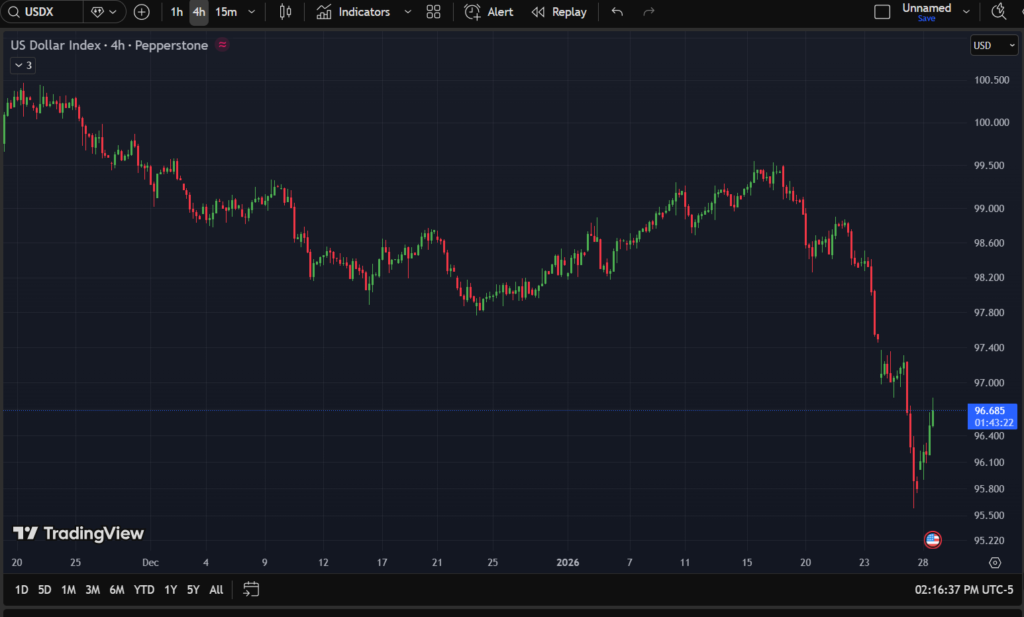Start bar Replay mode
The height and width of the screenshot is (617, 1024).
[559, 13]
